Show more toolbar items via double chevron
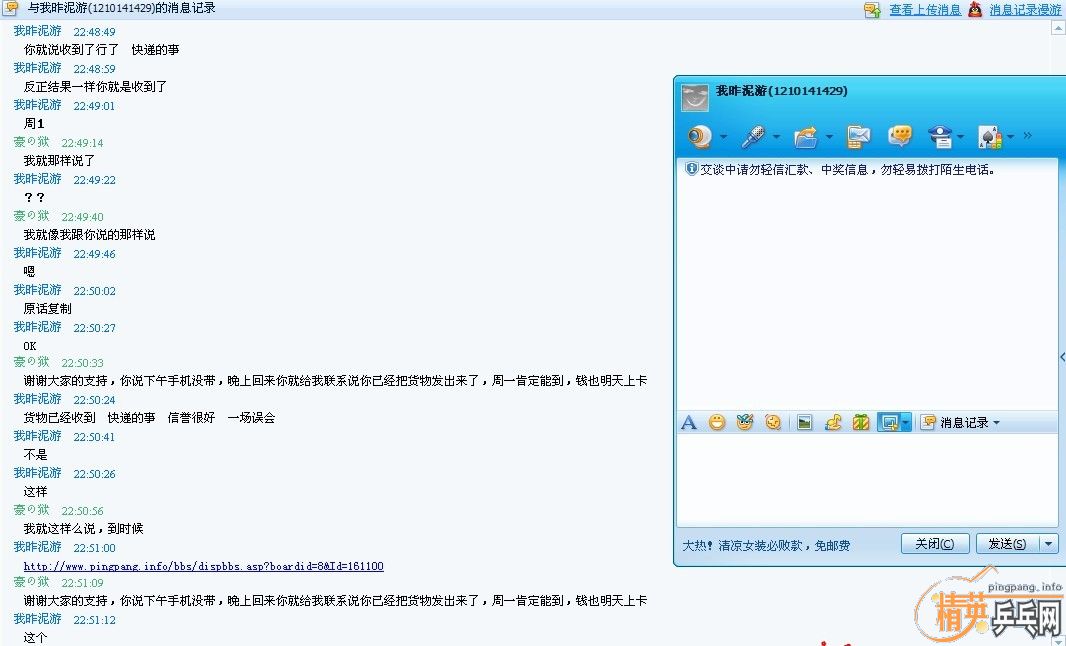The height and width of the screenshot is (646, 1066). tap(1027, 136)
